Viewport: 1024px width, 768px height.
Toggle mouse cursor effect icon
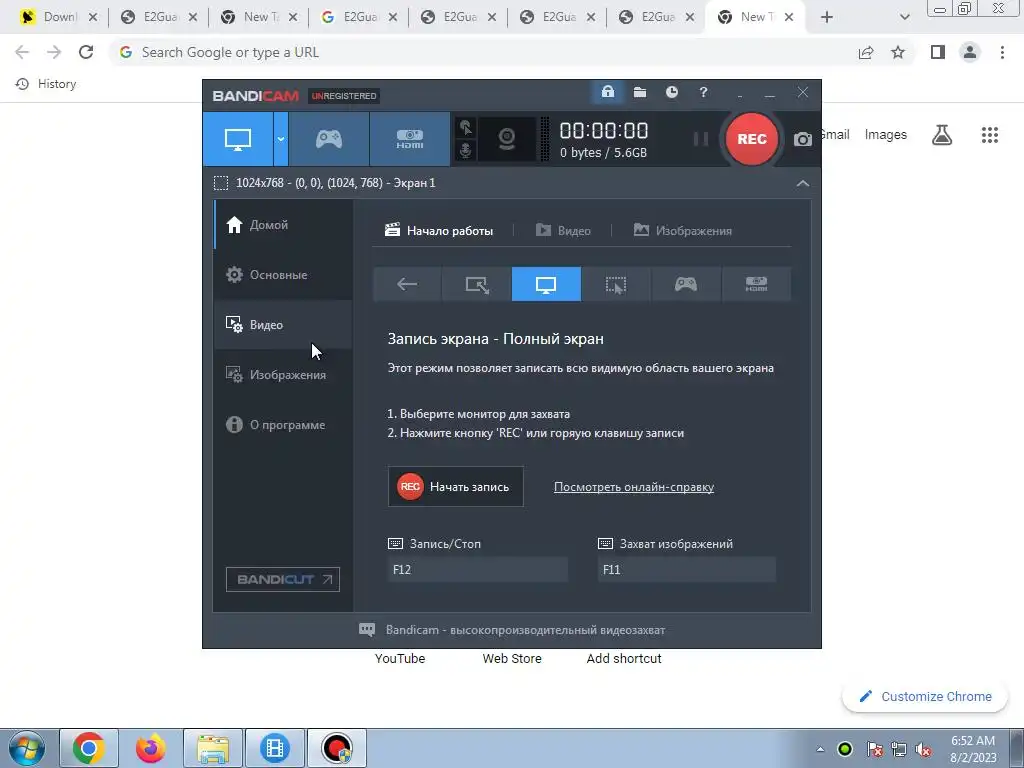[x=465, y=127]
